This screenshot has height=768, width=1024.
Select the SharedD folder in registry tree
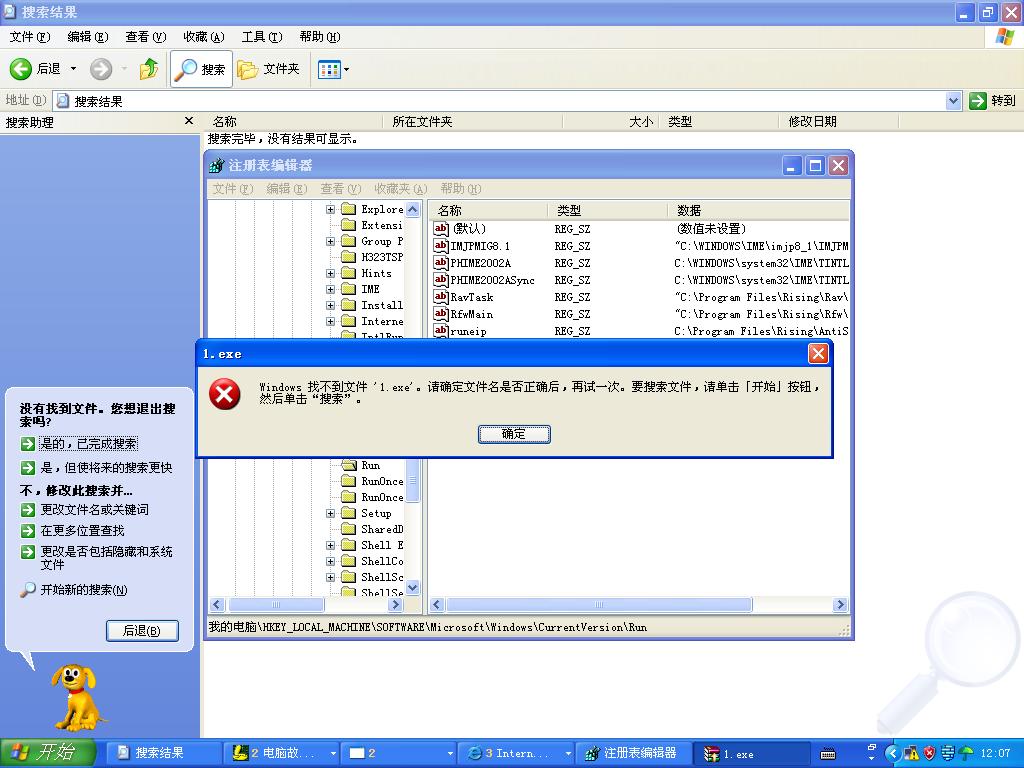(373, 529)
